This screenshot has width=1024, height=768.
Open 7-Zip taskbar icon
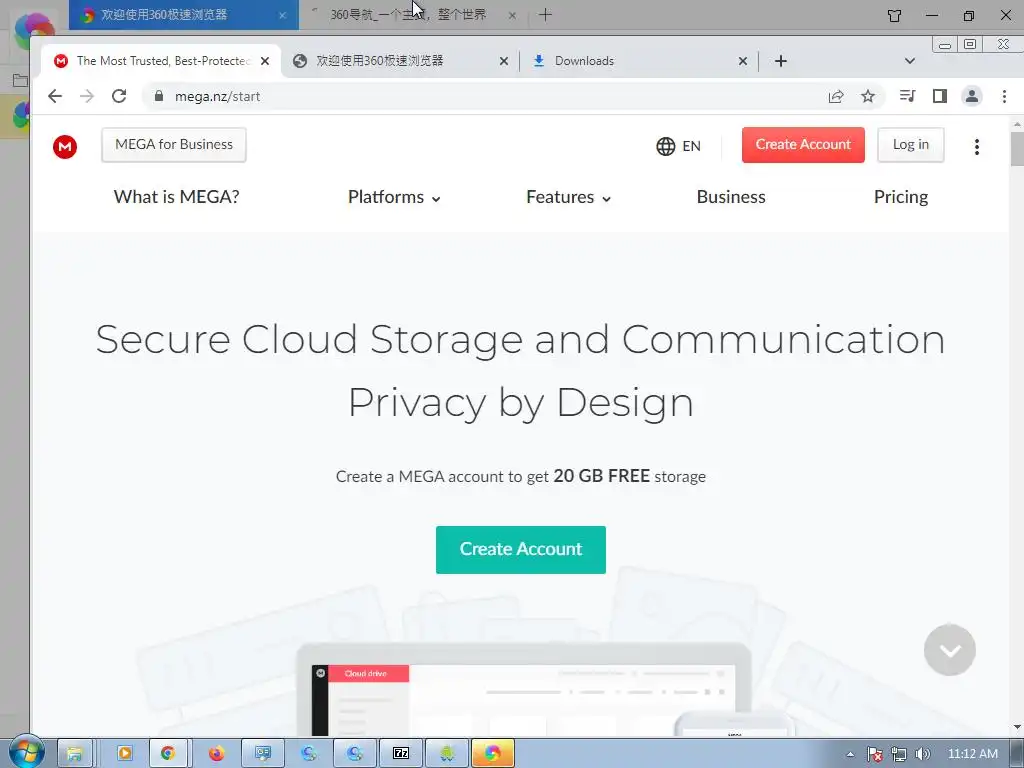click(x=401, y=754)
